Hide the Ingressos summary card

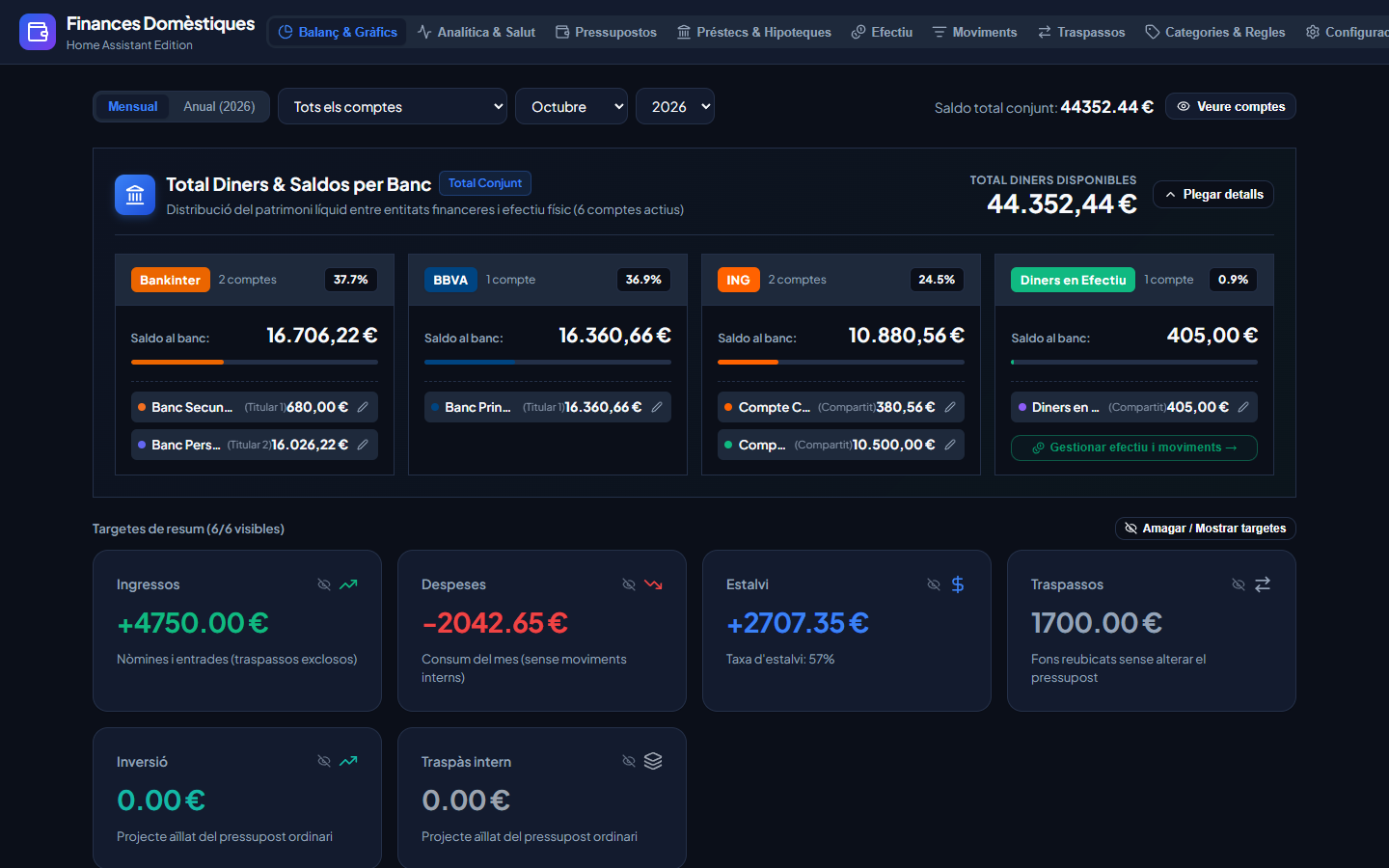(324, 584)
